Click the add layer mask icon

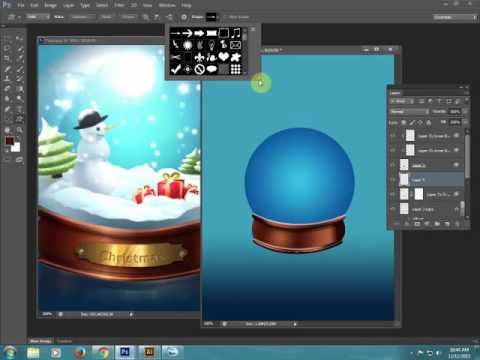[x=417, y=224]
